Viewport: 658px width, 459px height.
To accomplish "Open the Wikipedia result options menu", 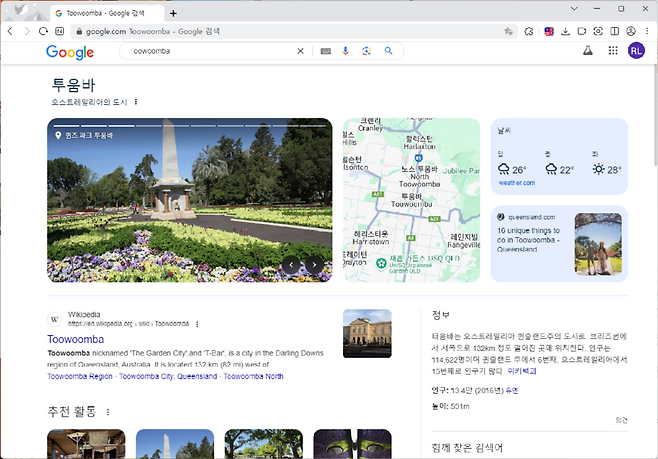I will (x=197, y=324).
